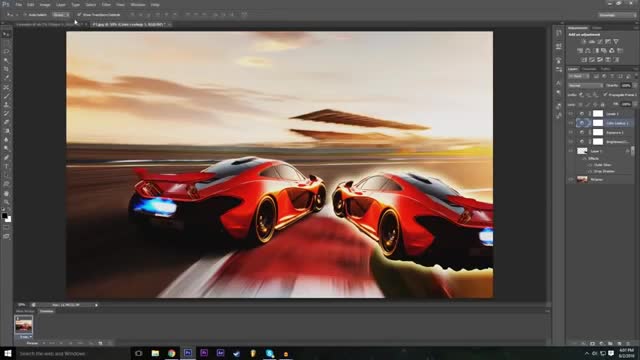This screenshot has width=640, height=360.
Task: Hide the Color Lookup 1 layer
Action: 571,123
